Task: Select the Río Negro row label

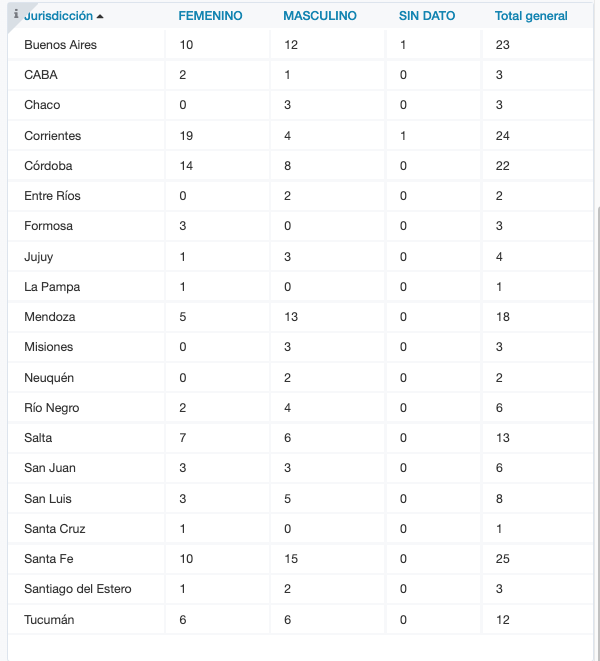Action: [52, 408]
